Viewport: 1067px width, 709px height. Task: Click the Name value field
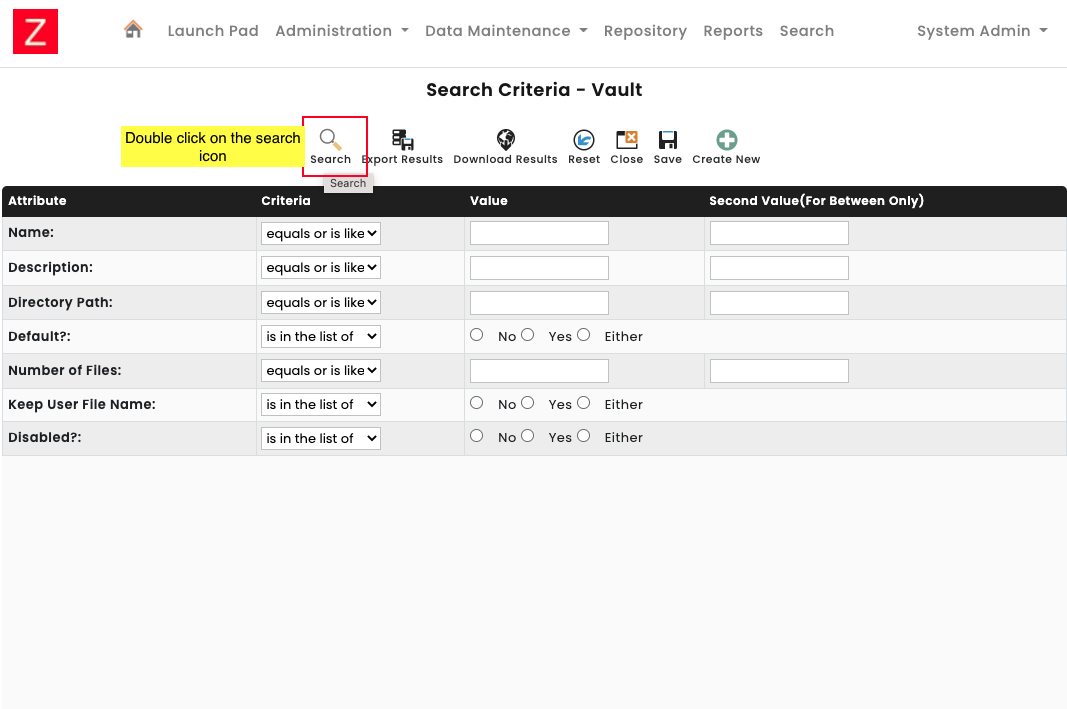tap(539, 233)
